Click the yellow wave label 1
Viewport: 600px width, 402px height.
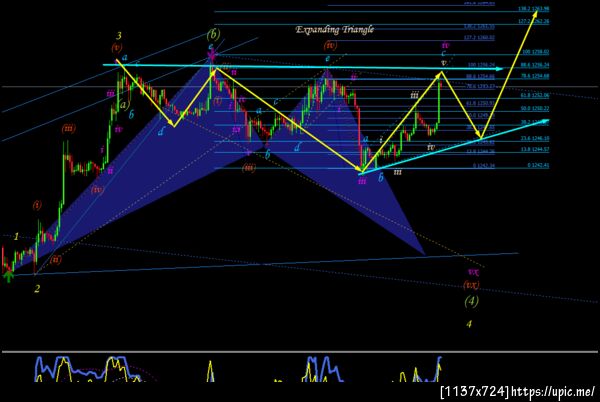pyautogui.click(x=16, y=237)
